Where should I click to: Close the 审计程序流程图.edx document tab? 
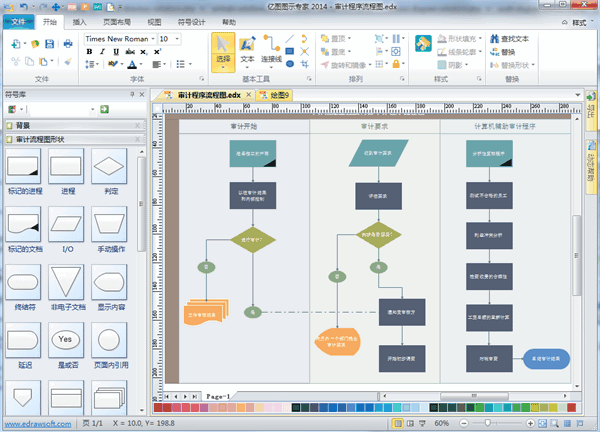248,95
